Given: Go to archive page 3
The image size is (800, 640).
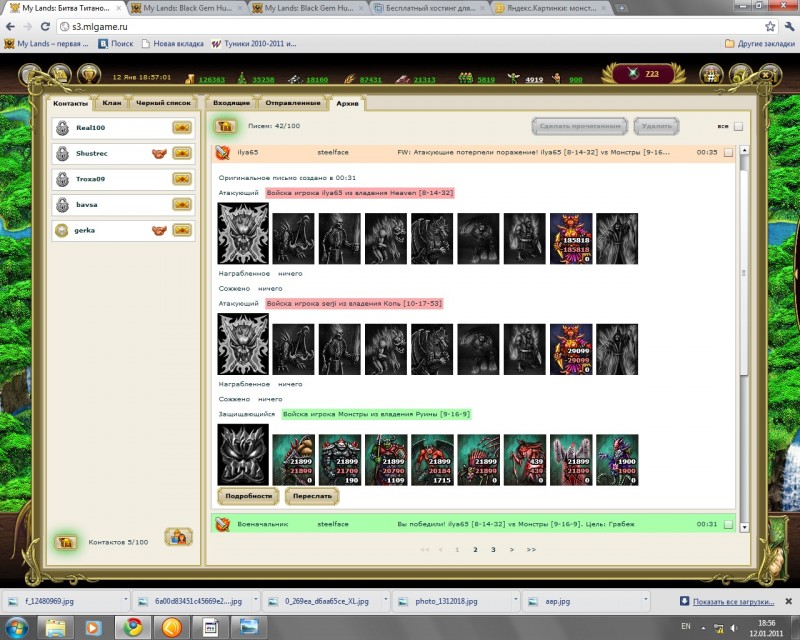Looking at the screenshot, I should pos(493,550).
